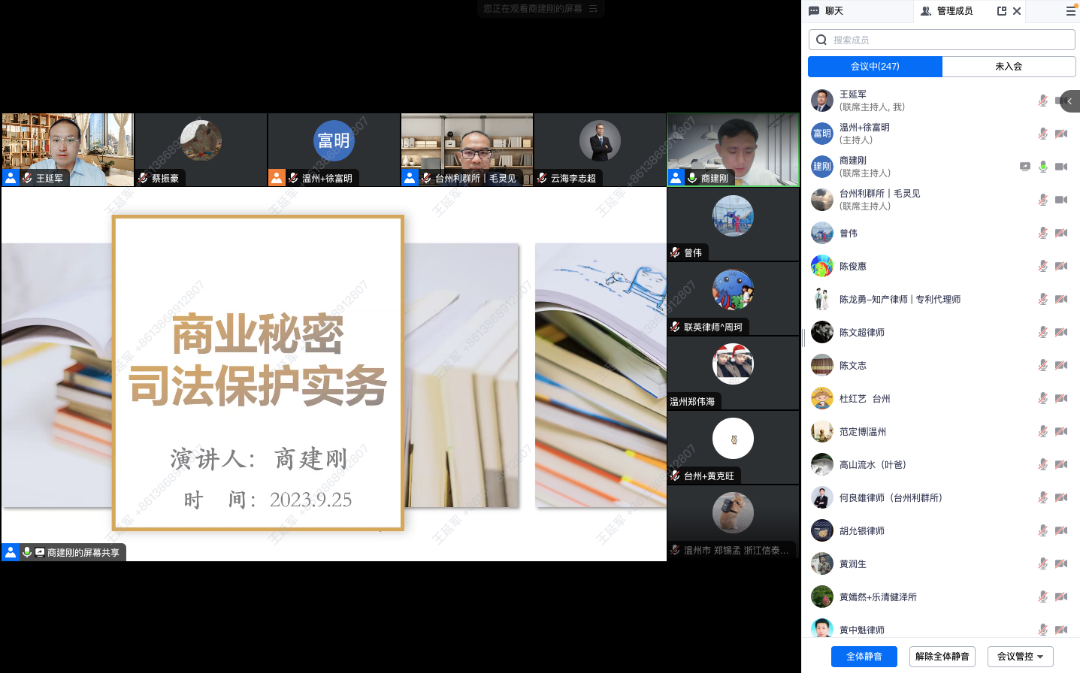The image size is (1080, 673).
Task: Click the camera icon for 陈俊惠
Action: pos(1061,266)
